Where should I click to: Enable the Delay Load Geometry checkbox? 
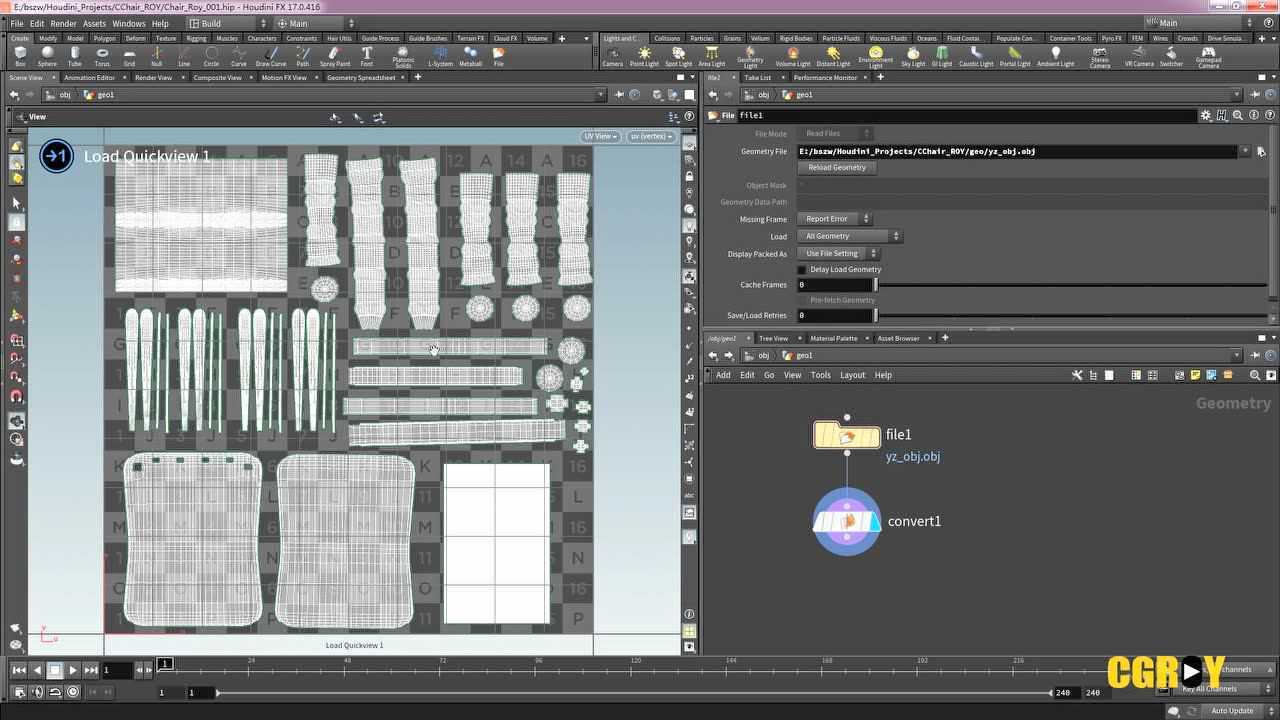802,270
